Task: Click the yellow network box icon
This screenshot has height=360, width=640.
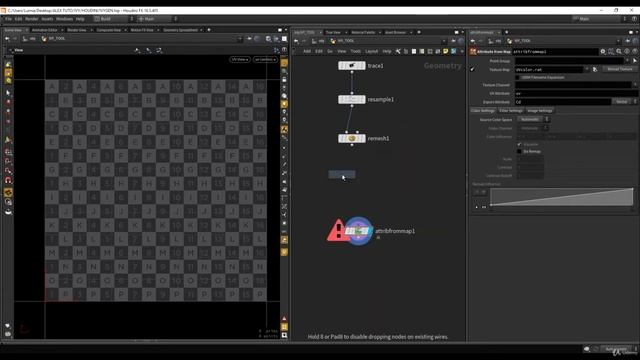Action: [446, 51]
